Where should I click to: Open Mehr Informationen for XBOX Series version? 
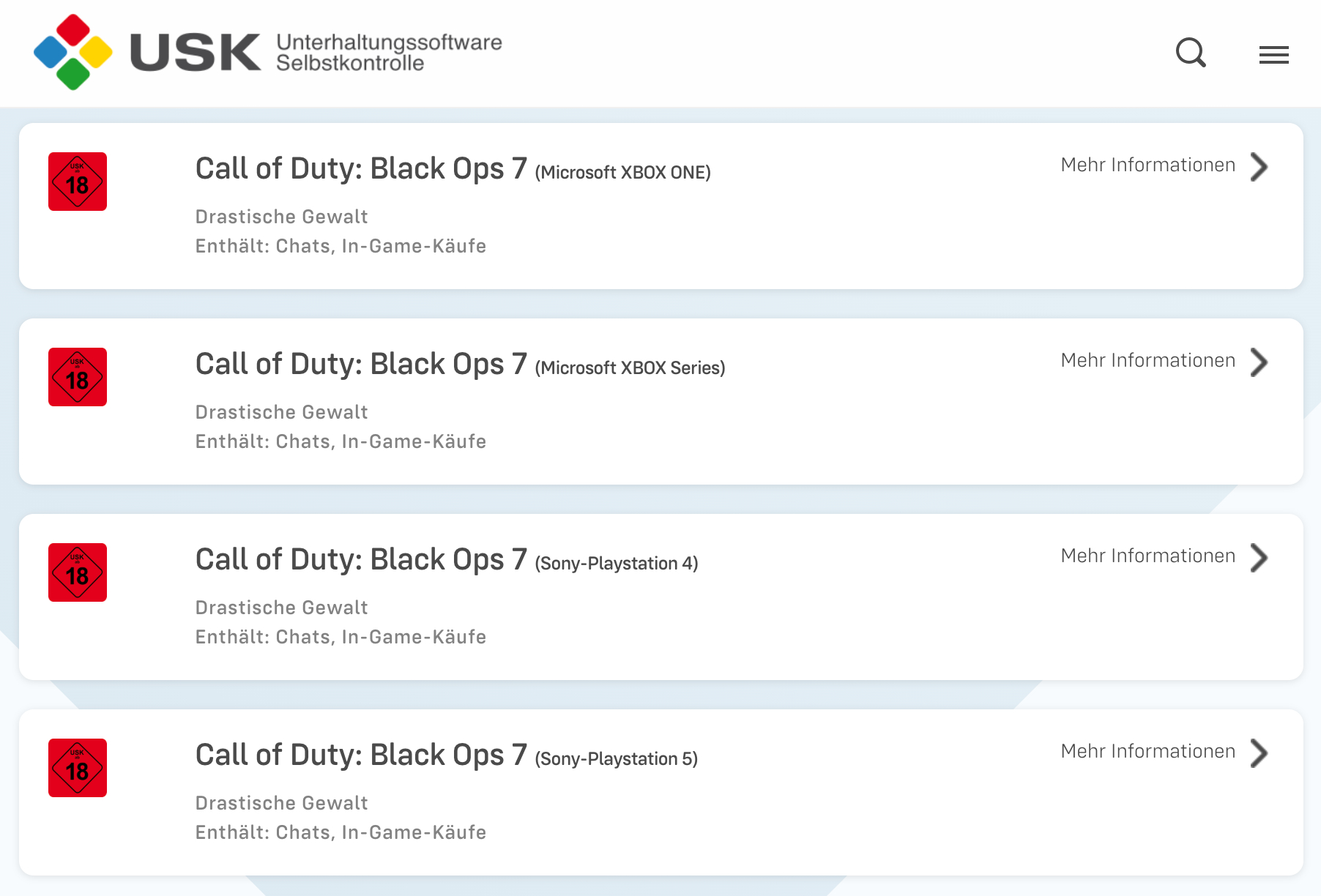coord(1147,361)
